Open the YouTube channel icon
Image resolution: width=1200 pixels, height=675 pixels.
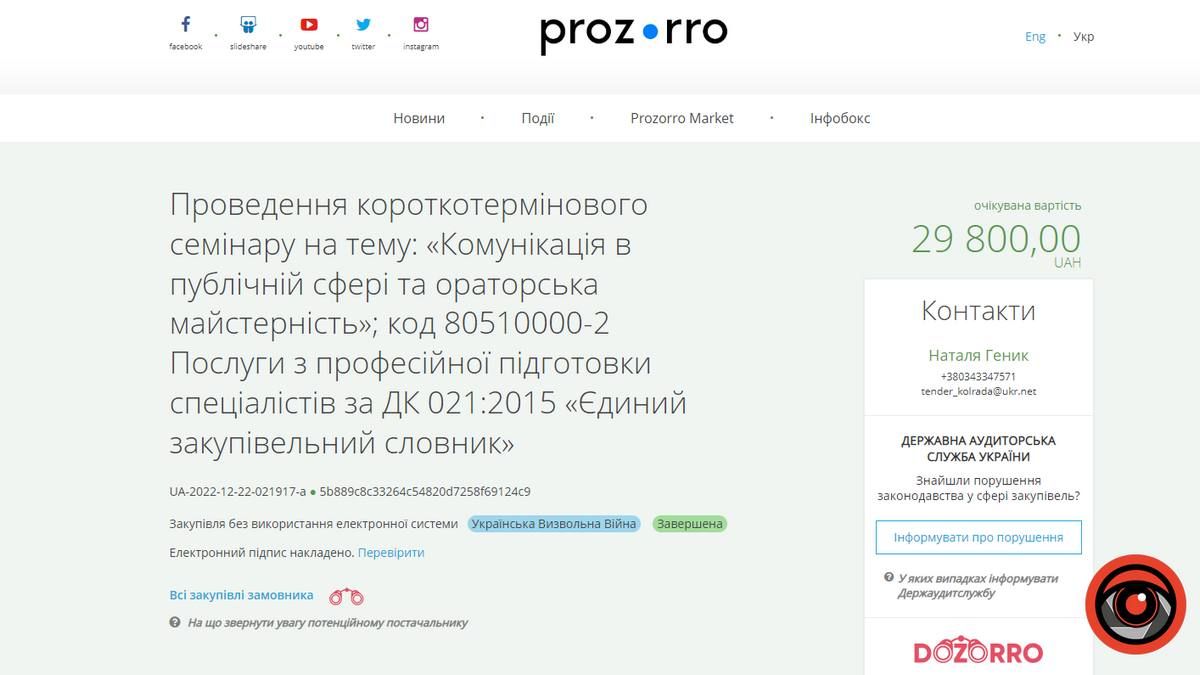click(309, 23)
